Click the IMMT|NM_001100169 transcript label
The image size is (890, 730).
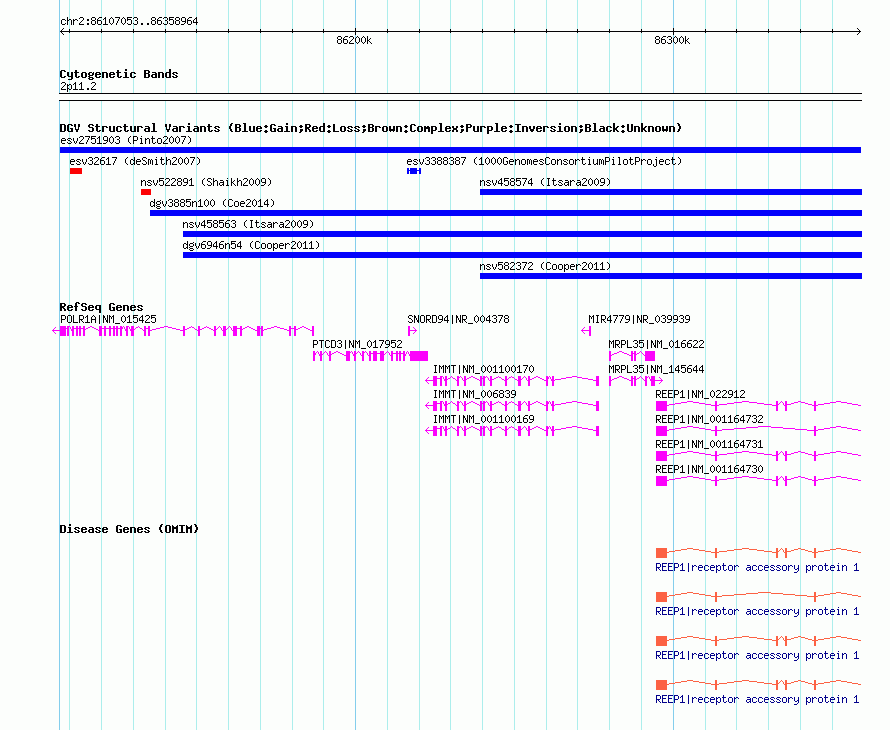pyautogui.click(x=484, y=419)
